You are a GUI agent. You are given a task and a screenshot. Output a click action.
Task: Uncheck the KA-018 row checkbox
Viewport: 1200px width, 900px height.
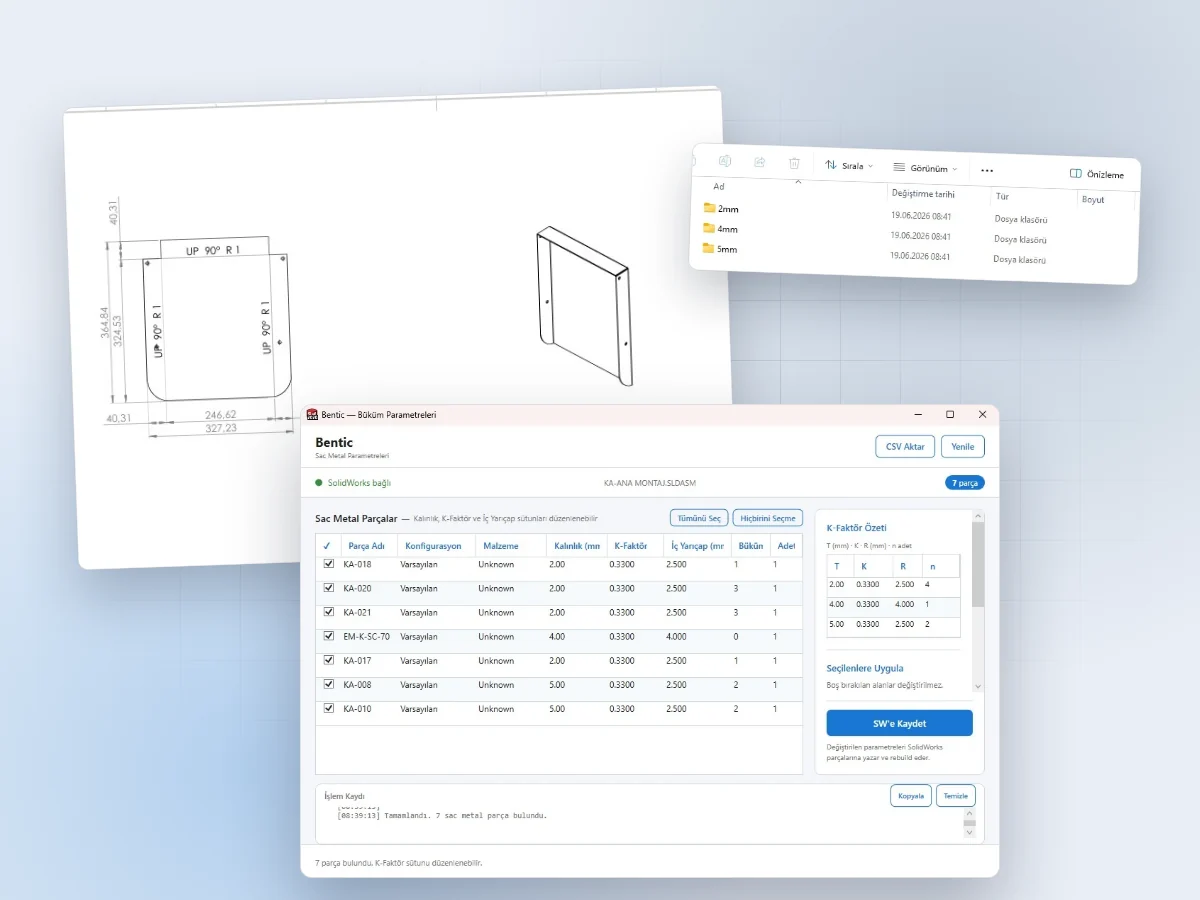(328, 564)
